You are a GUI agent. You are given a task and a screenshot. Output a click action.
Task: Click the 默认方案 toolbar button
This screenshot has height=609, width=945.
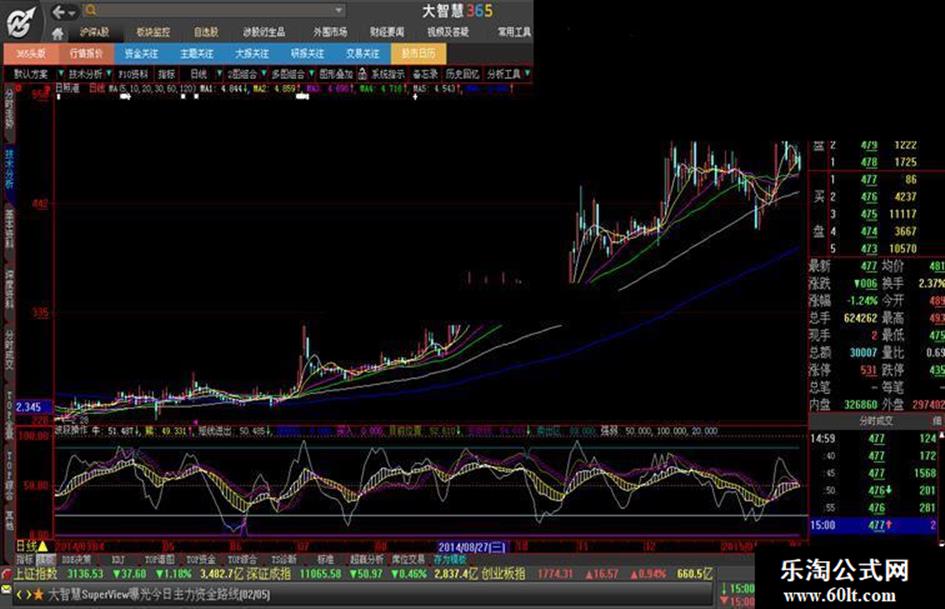(31, 74)
